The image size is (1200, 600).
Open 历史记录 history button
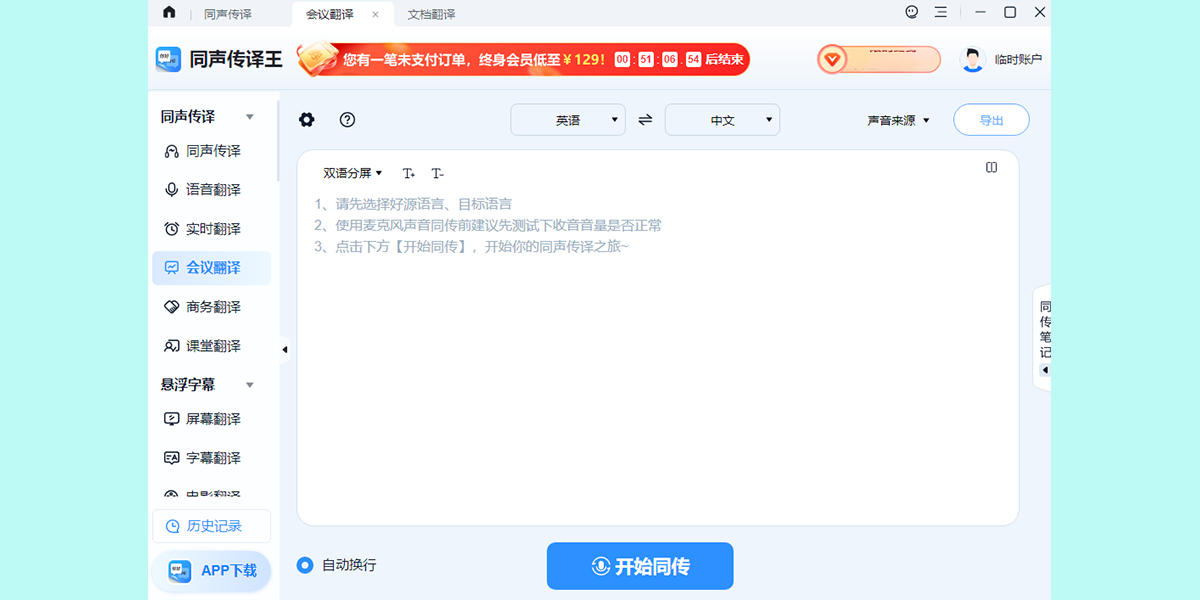(x=211, y=526)
